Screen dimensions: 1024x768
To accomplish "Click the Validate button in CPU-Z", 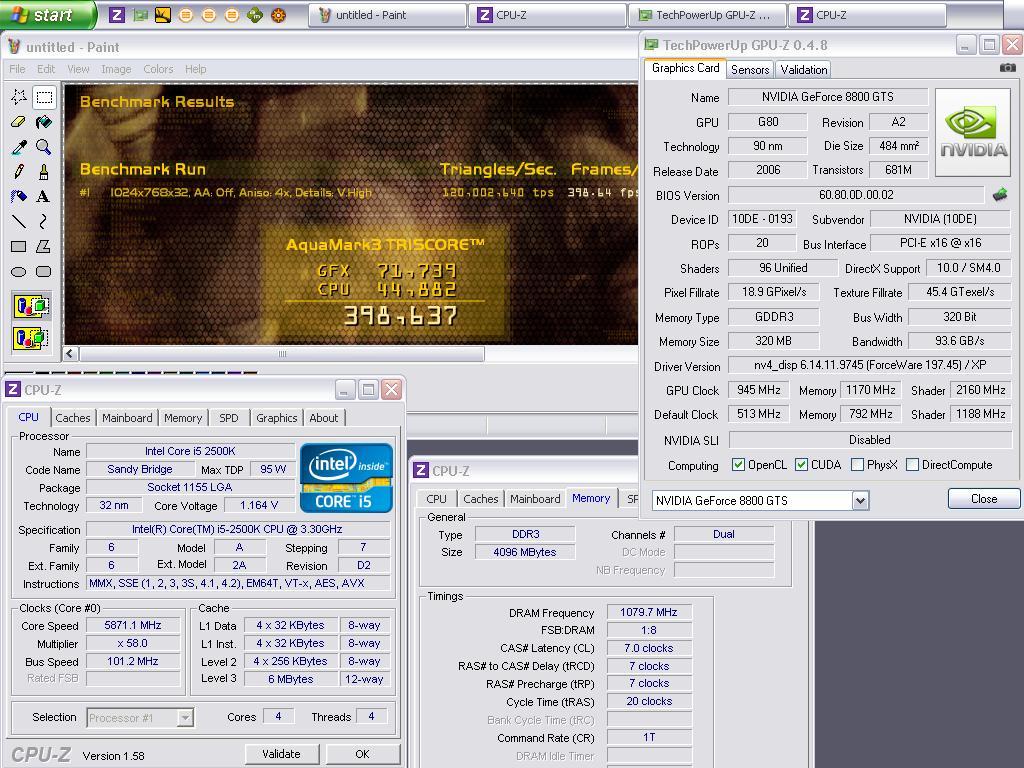I will tap(281, 754).
